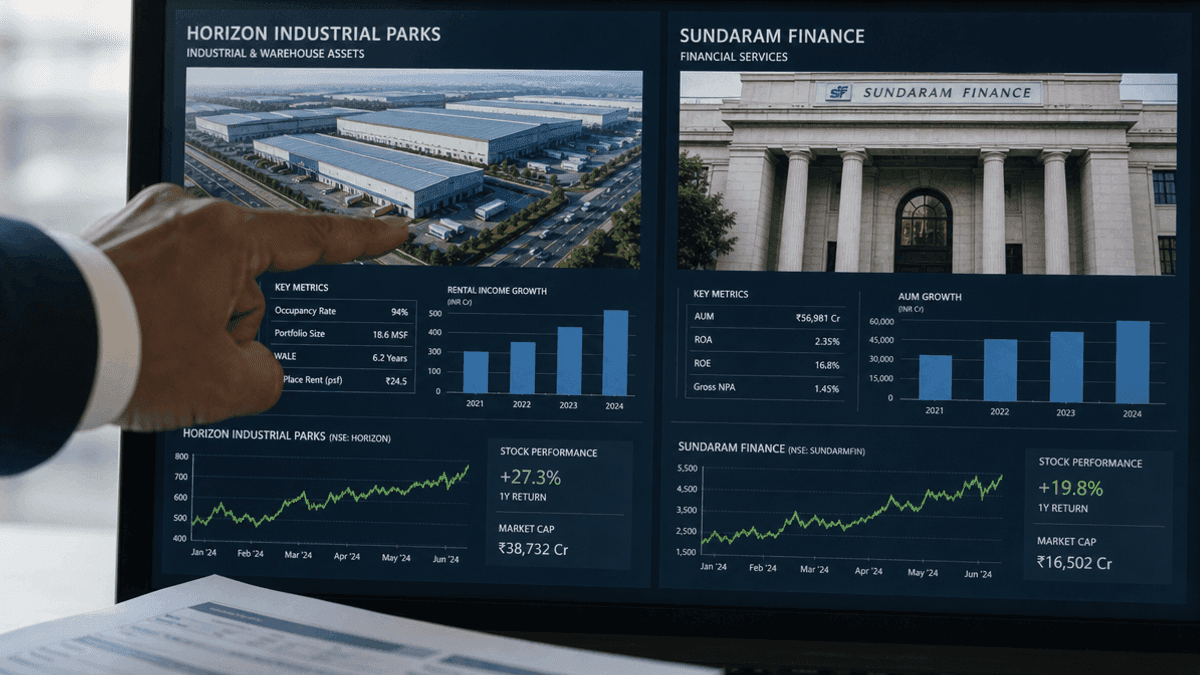Viewport: 1200px width, 675px height.
Task: Select the 2021 bar in AUM Growth
Action: point(935,377)
